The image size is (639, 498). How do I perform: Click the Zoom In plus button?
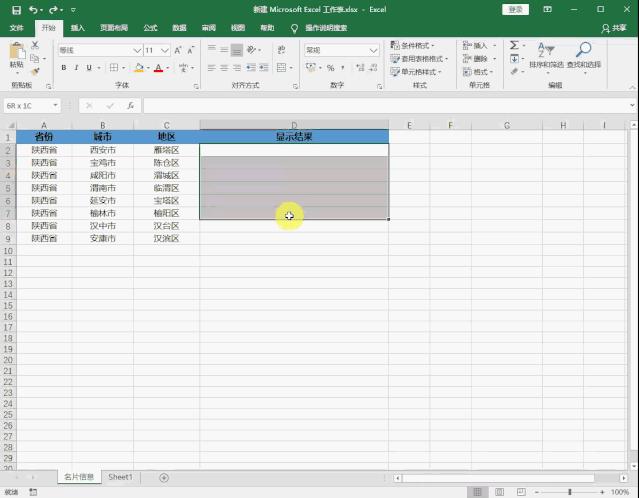[x=602, y=492]
